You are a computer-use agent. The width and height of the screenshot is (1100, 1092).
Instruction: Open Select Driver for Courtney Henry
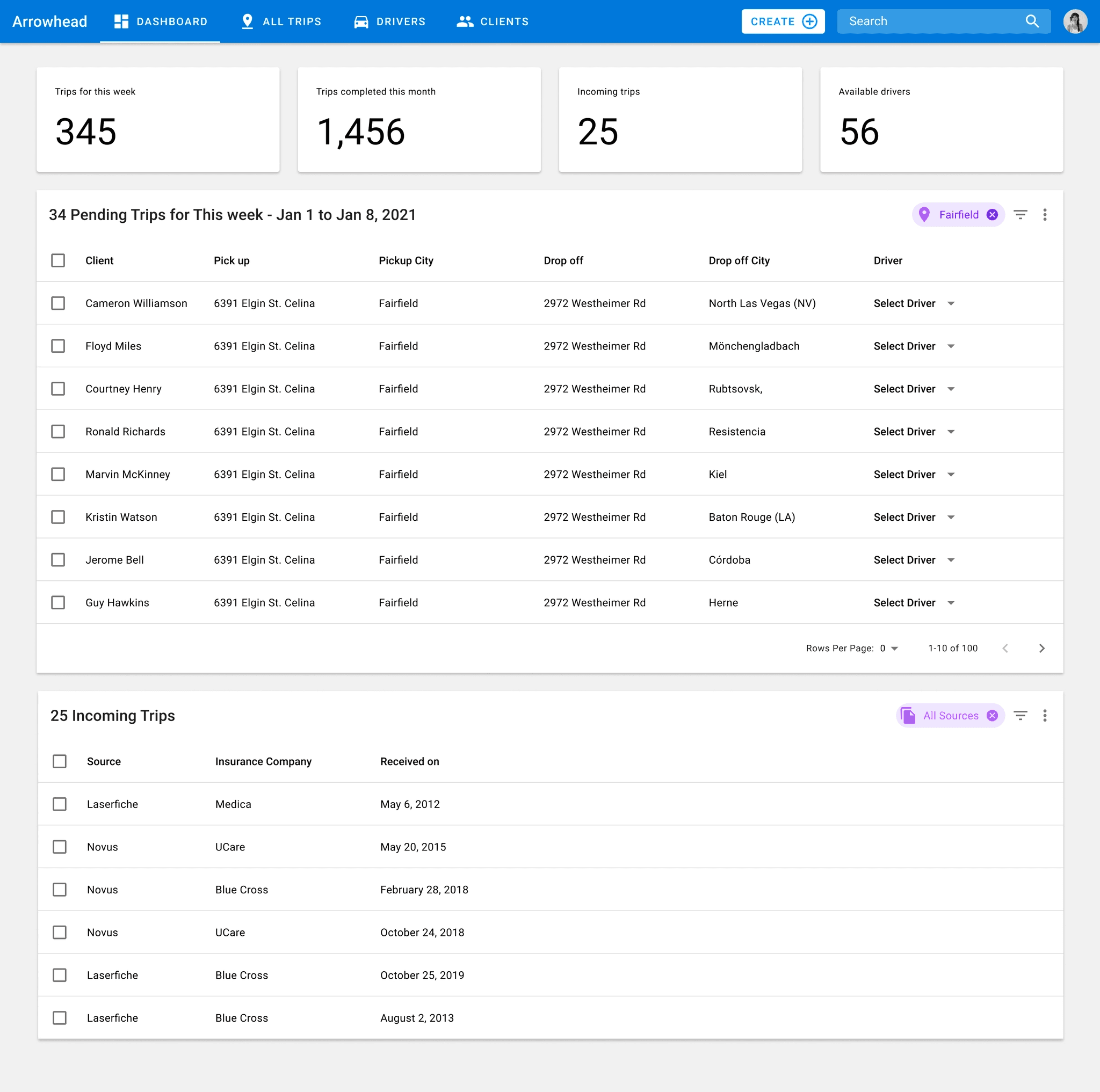coord(914,389)
